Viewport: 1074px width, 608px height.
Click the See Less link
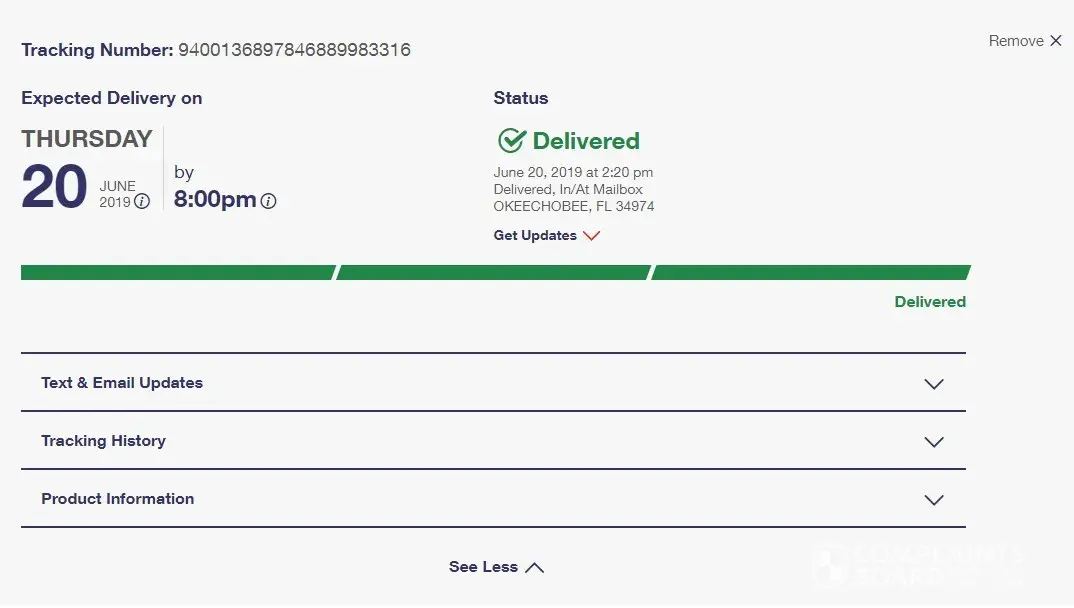click(483, 567)
